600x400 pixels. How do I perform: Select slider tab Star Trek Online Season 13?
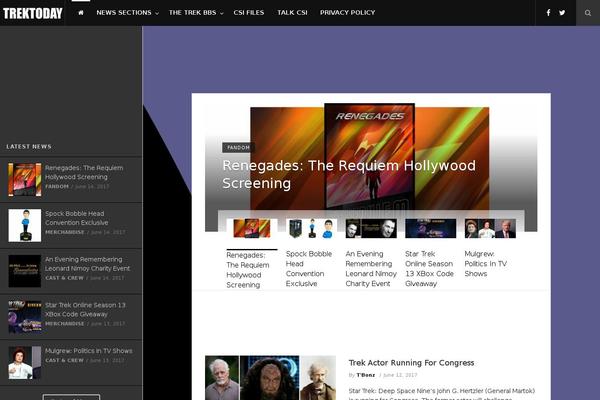[429, 269]
